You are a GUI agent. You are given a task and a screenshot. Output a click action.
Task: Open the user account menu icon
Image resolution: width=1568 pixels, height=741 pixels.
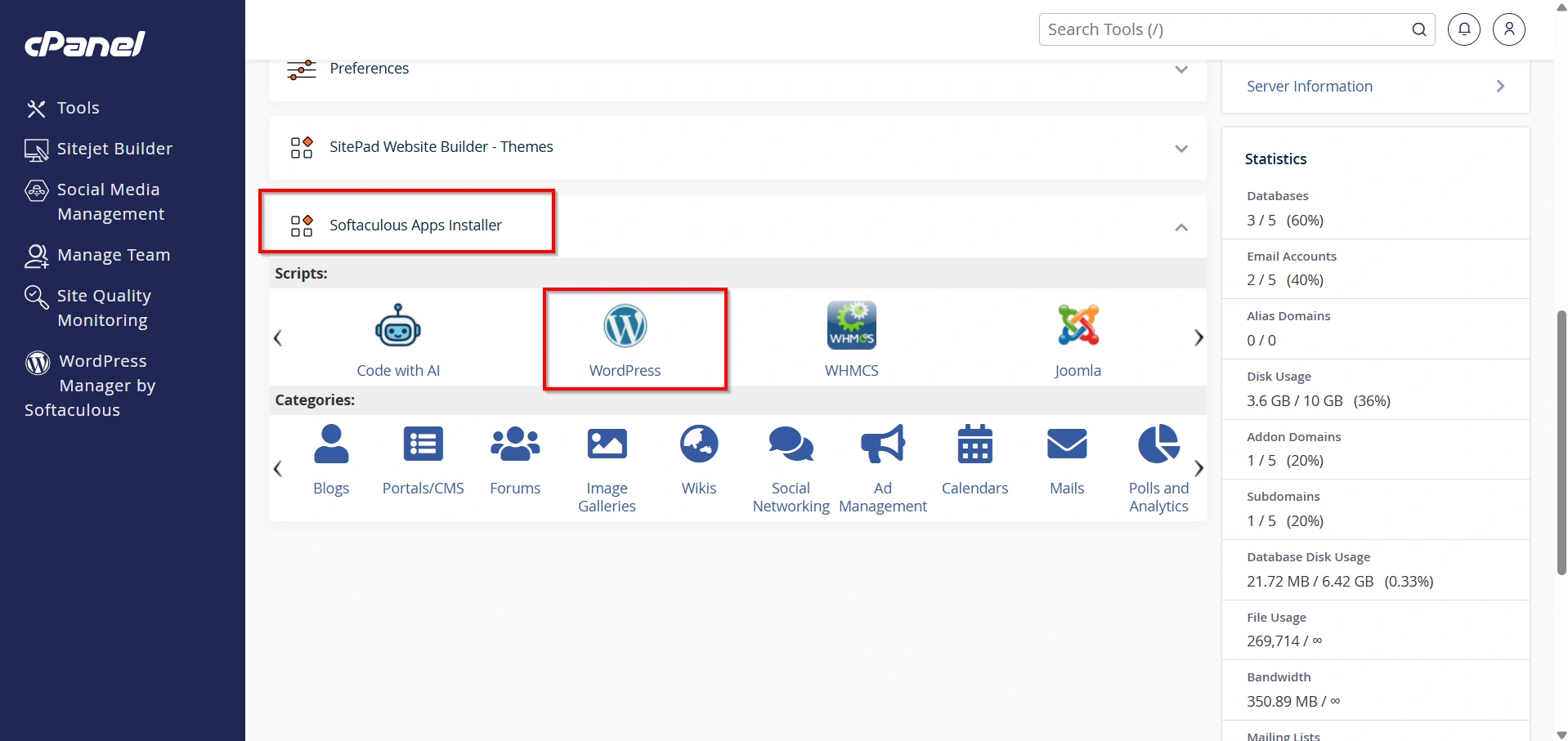point(1509,29)
